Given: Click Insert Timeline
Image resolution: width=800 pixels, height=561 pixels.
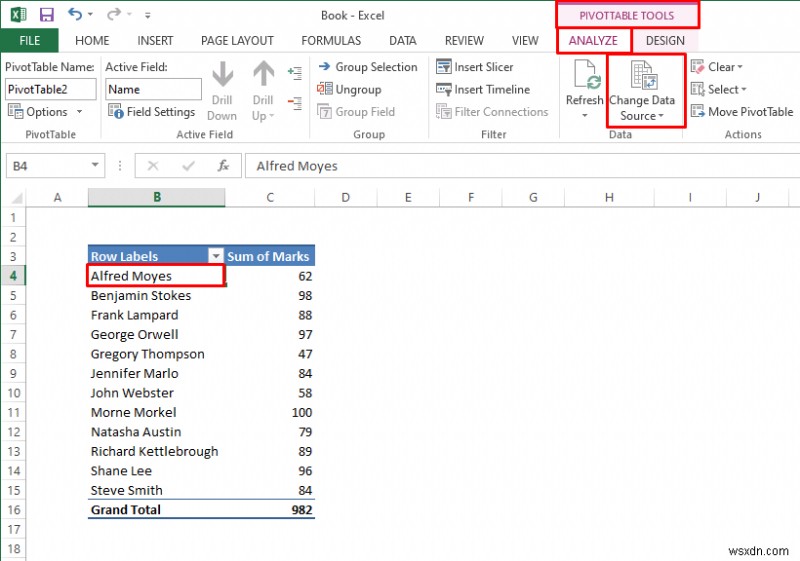Looking at the screenshot, I should (483, 89).
